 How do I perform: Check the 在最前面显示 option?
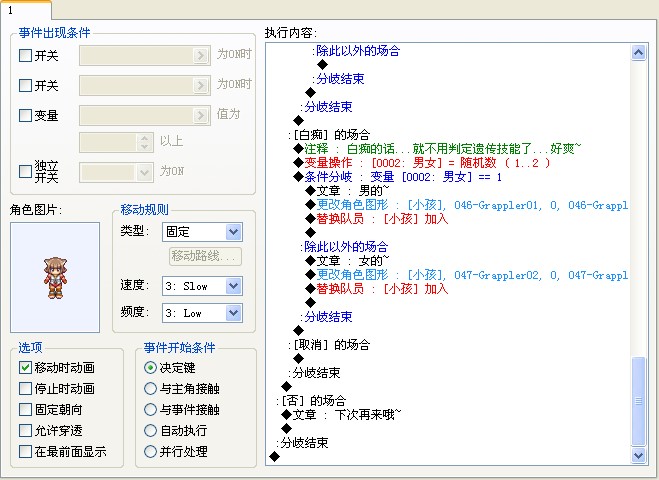(25, 452)
